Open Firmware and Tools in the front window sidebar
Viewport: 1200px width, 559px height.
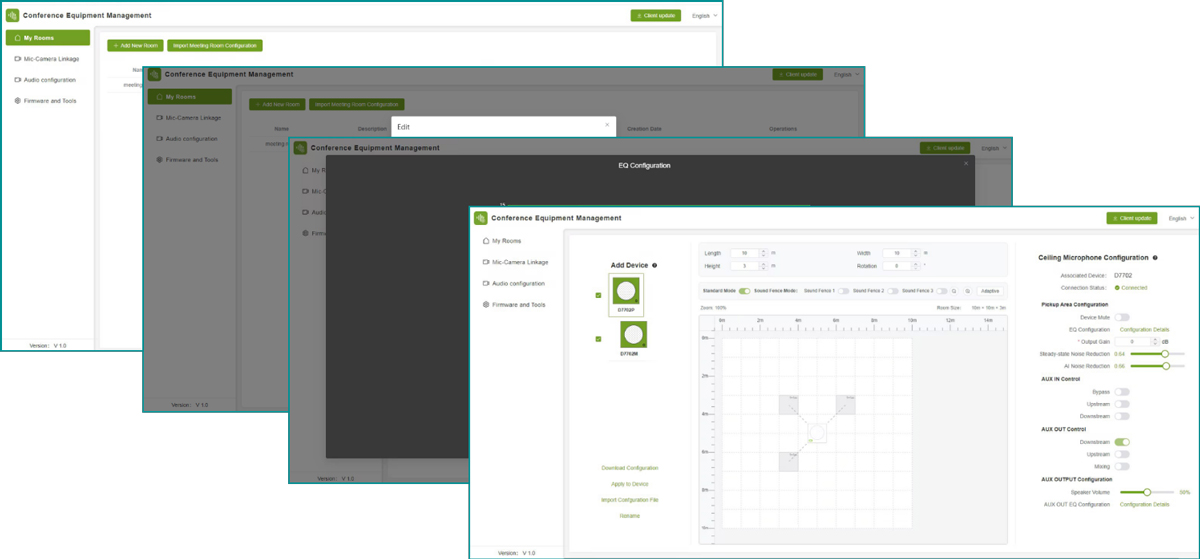coord(514,304)
